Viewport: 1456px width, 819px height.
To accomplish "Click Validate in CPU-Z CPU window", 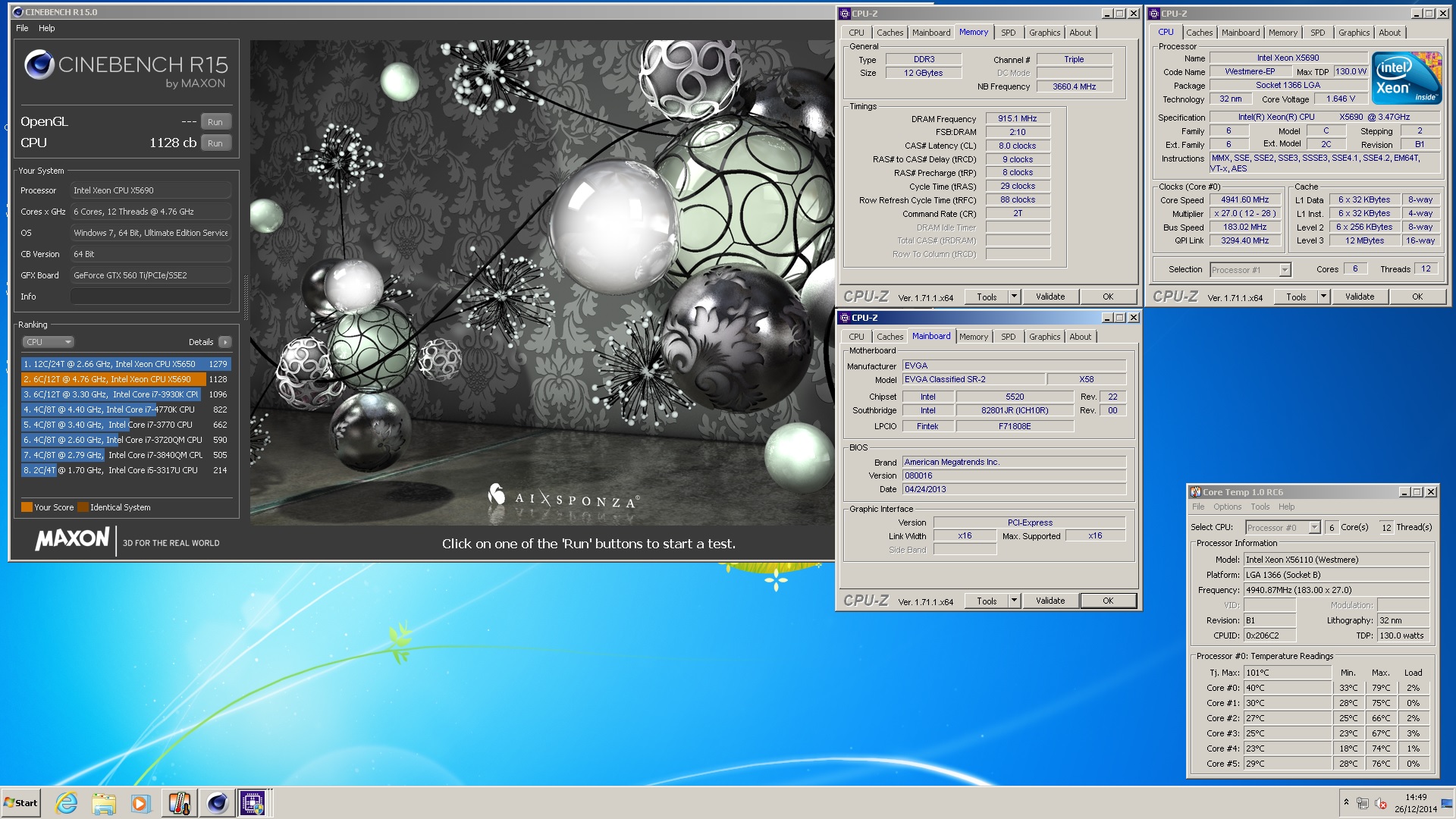I will click(1360, 297).
